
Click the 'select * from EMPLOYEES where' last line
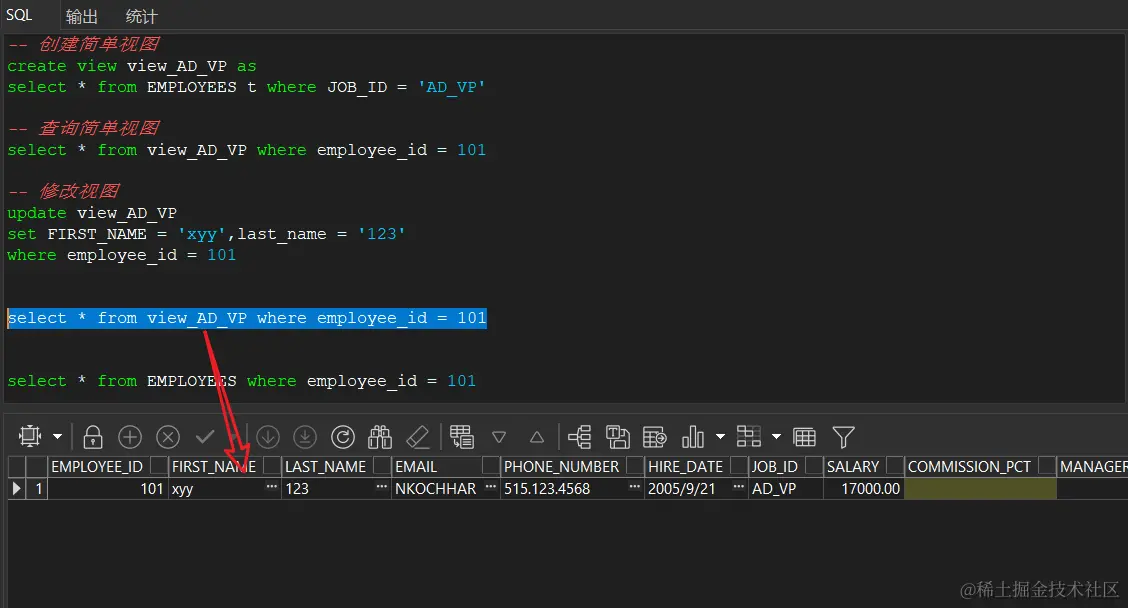coord(242,381)
